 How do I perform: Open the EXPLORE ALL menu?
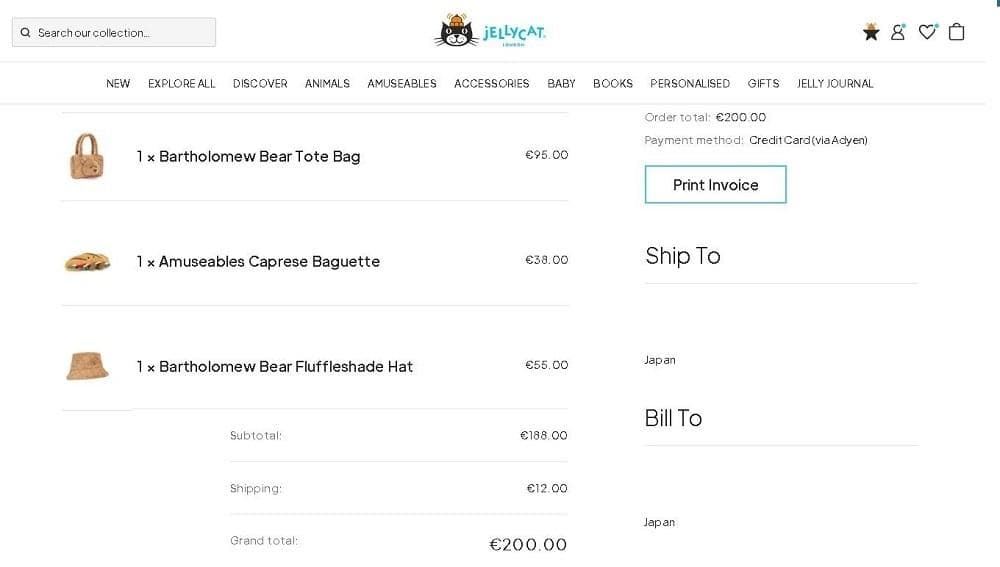pyautogui.click(x=182, y=84)
